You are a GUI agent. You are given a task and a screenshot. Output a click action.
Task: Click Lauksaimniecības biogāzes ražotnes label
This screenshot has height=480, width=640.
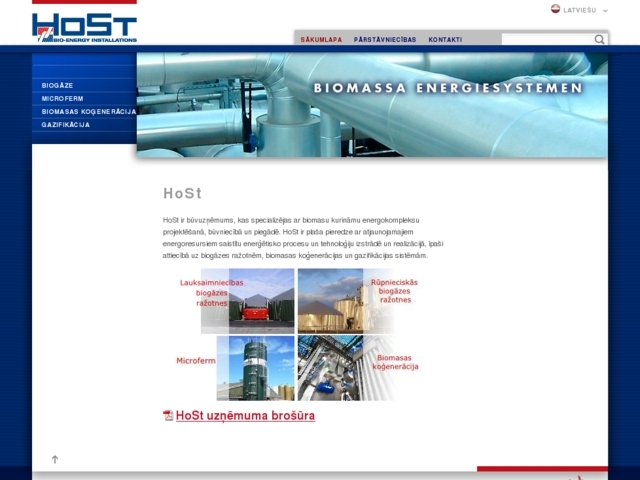click(211, 293)
